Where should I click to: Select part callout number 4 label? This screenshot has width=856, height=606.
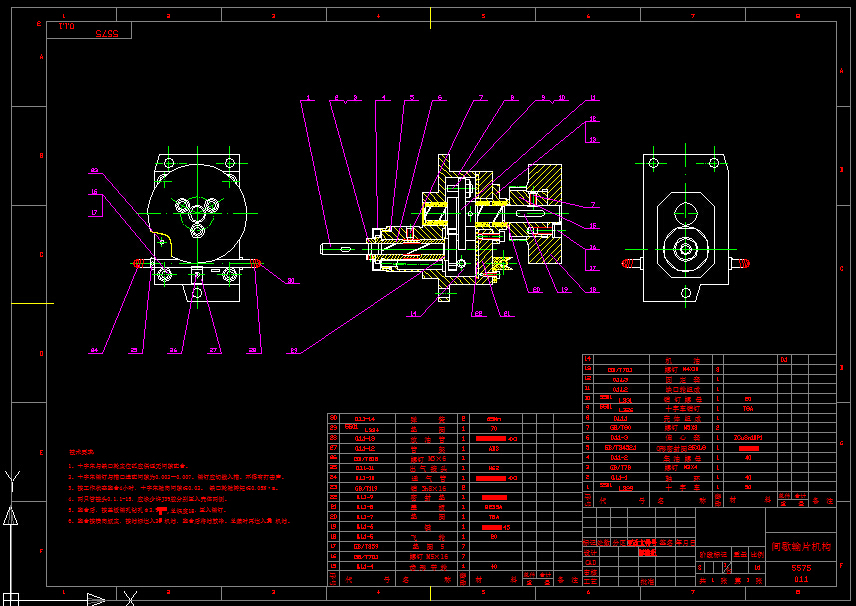tap(384, 98)
